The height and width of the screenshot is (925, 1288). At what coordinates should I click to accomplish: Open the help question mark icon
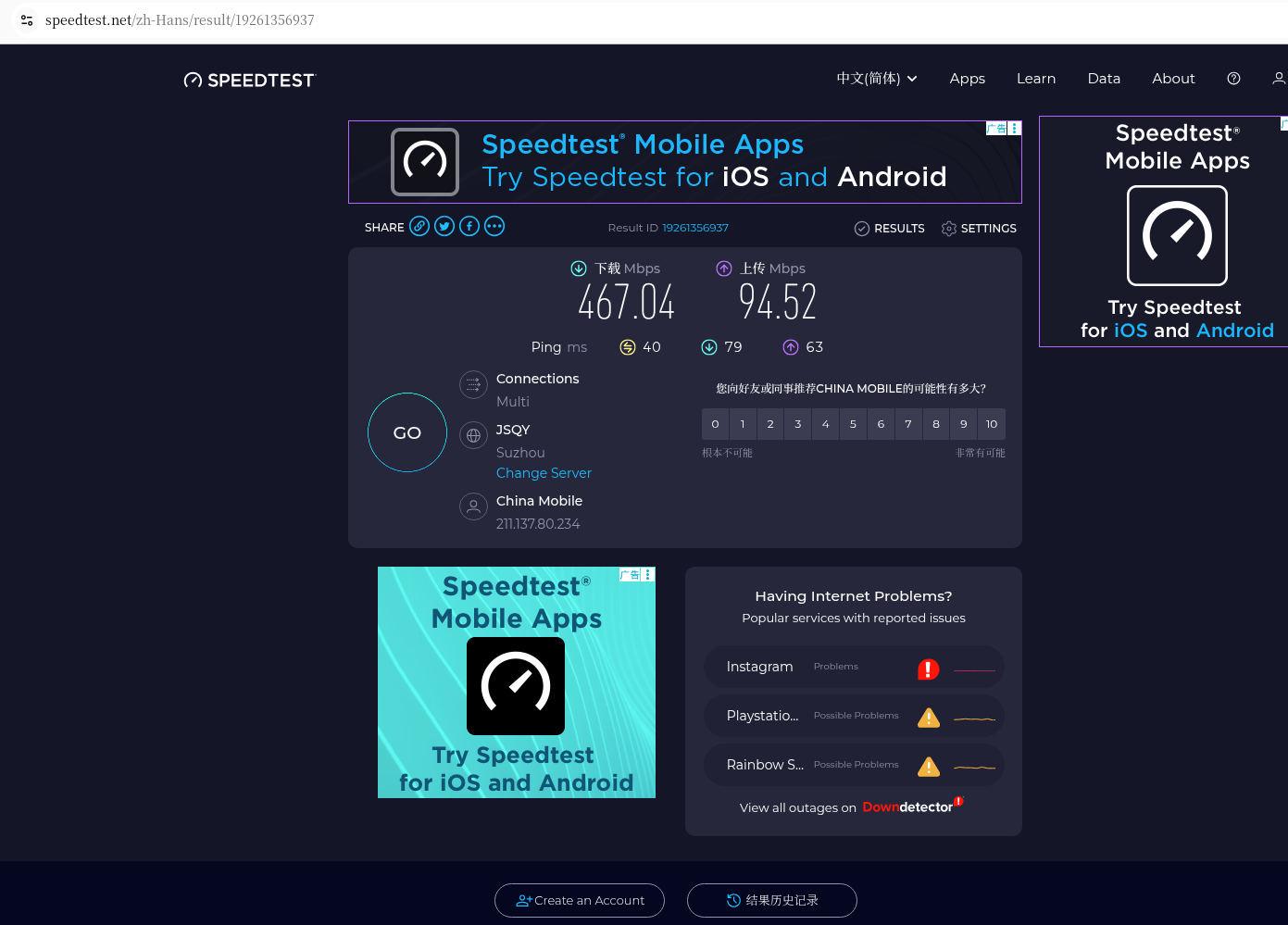point(1233,79)
